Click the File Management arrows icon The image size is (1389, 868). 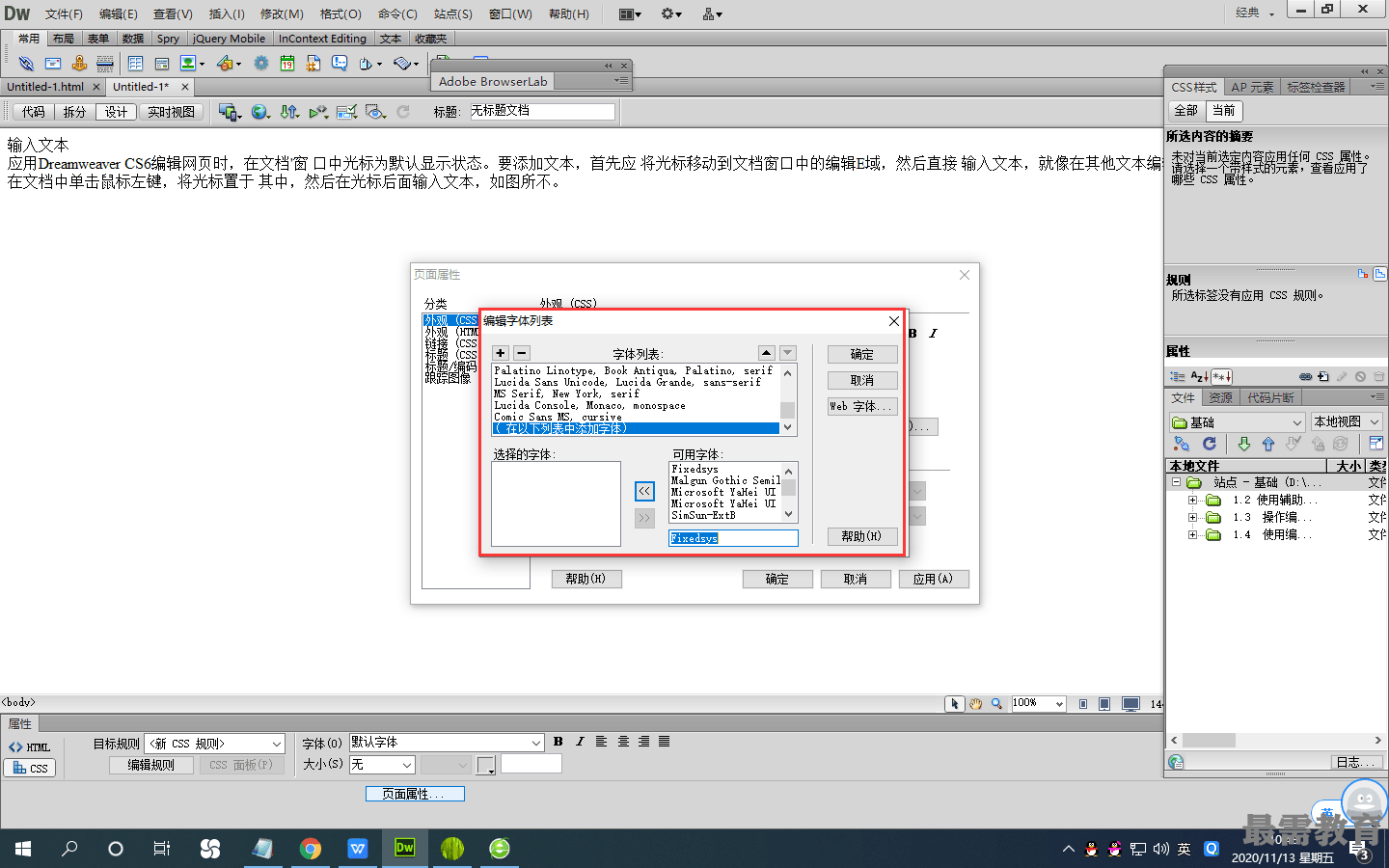coord(289,112)
